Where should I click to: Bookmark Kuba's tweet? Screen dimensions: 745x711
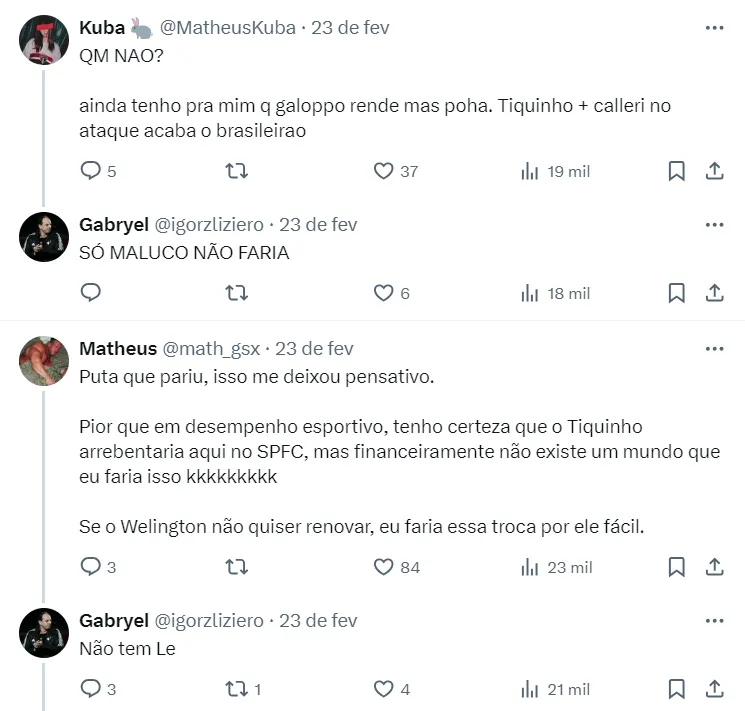coord(677,171)
